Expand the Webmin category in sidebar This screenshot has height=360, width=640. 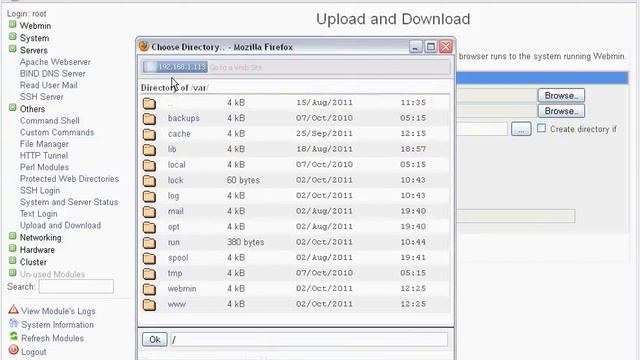click(x=13, y=24)
